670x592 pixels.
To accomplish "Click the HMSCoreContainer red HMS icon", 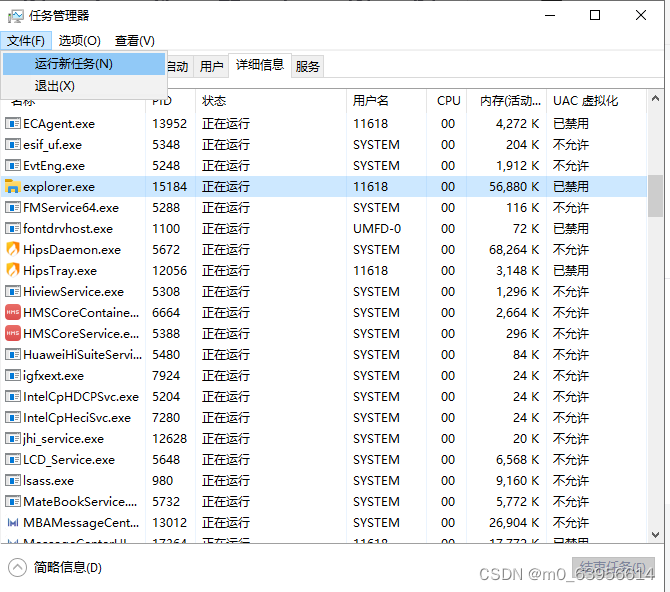I will coord(13,312).
